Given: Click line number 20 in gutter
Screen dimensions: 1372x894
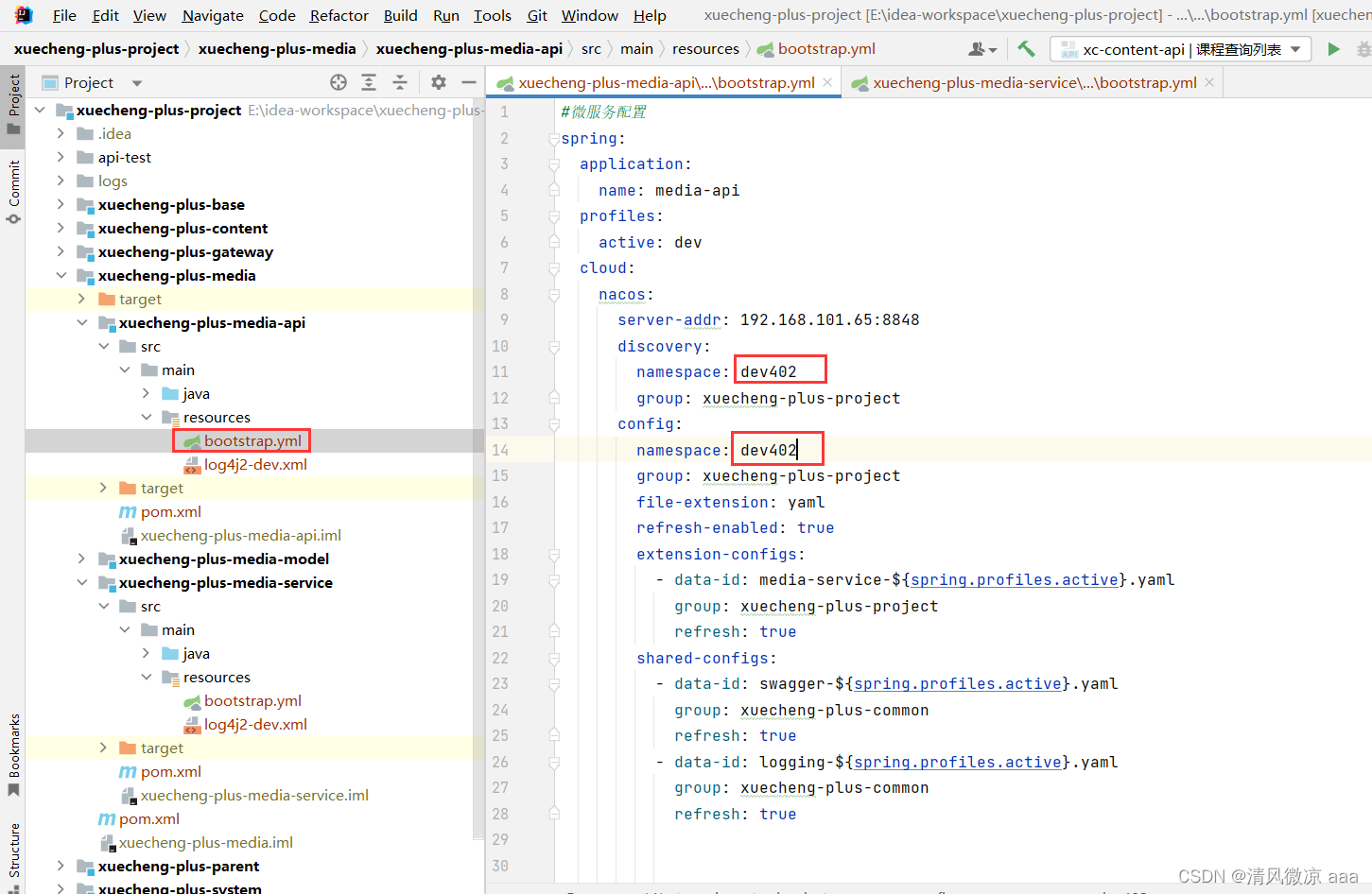Looking at the screenshot, I should [500, 606].
